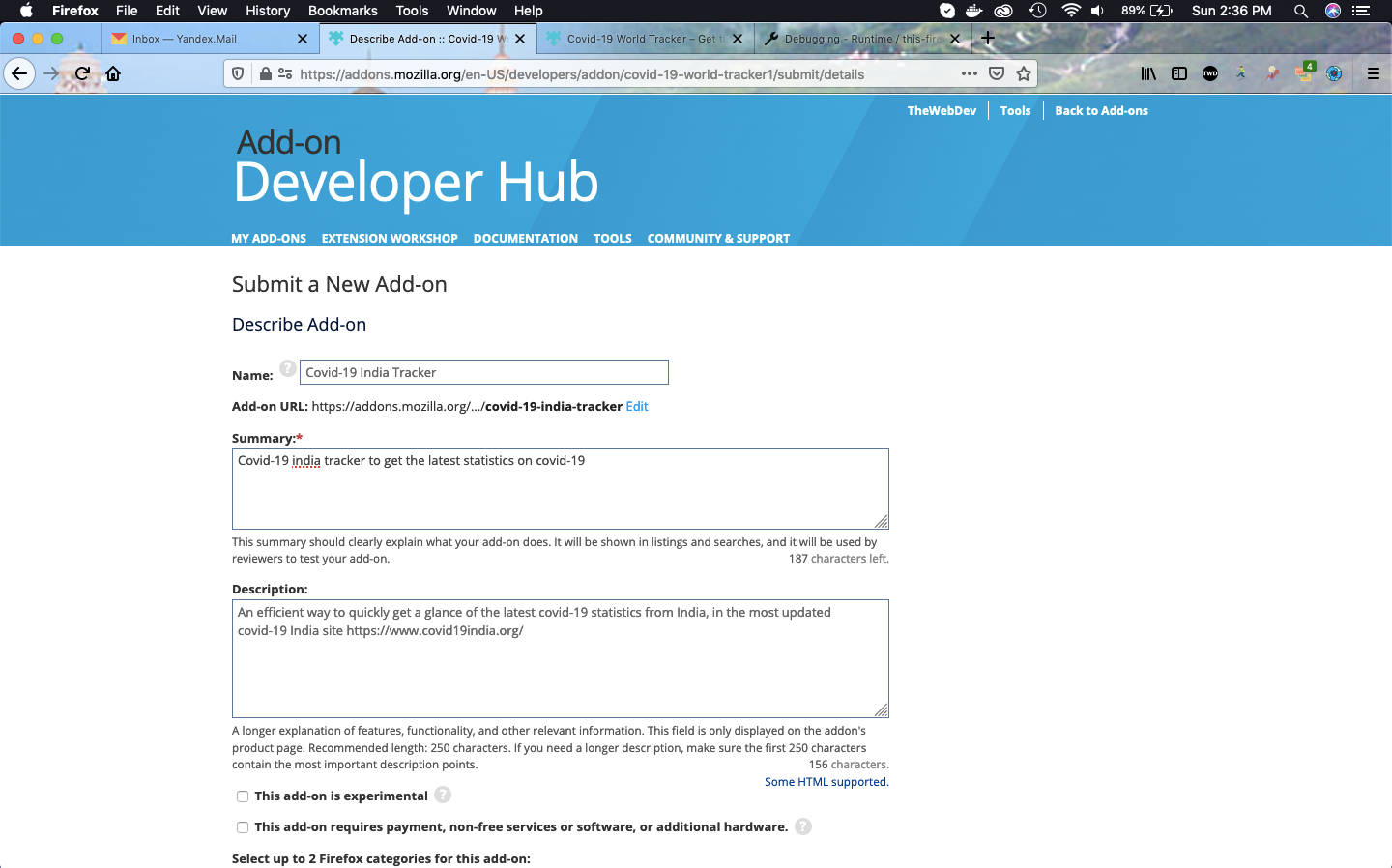Viewport: 1392px width, 868px height.
Task: Open the Tools menu in the macOS menu bar
Action: [x=412, y=11]
